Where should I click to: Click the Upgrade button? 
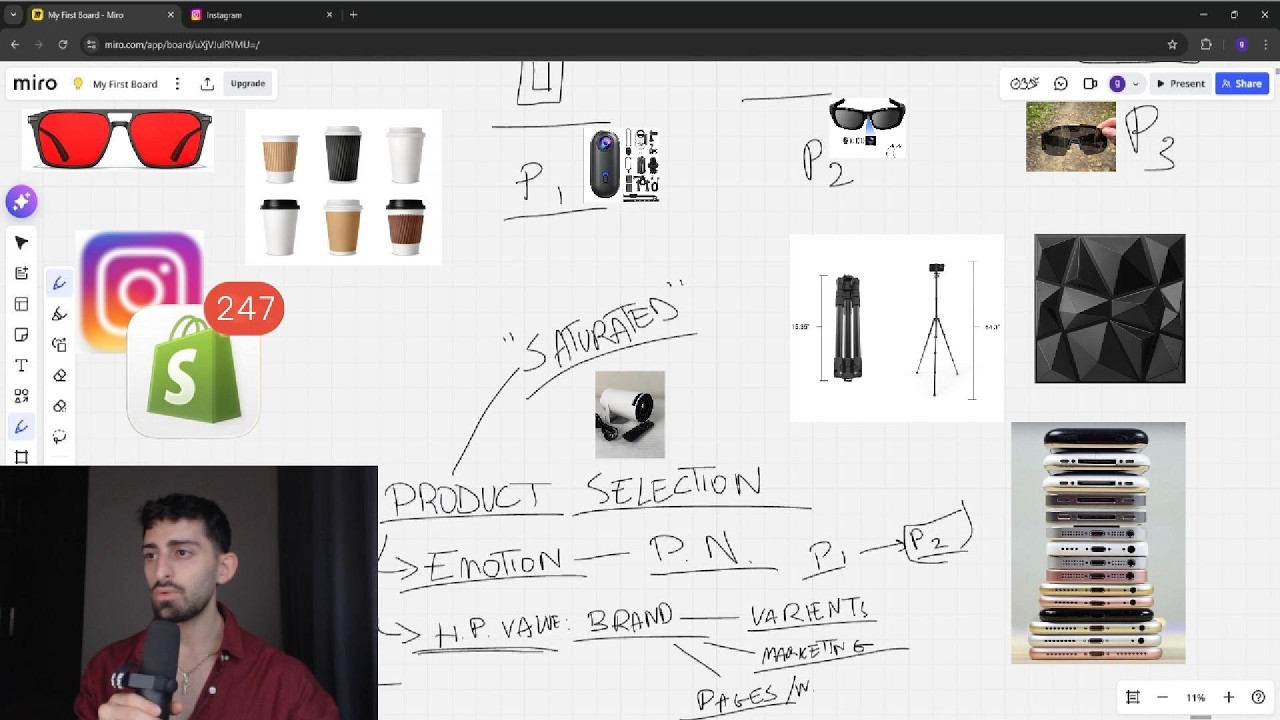pos(248,84)
